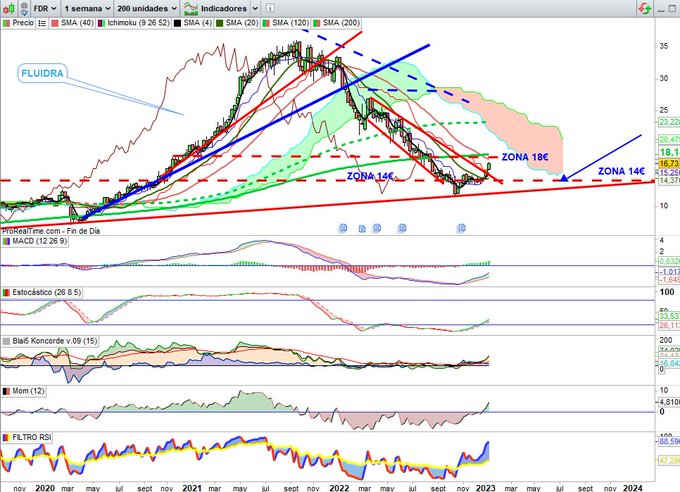
Task: Click the 35 value on price axis
Action: [x=664, y=46]
